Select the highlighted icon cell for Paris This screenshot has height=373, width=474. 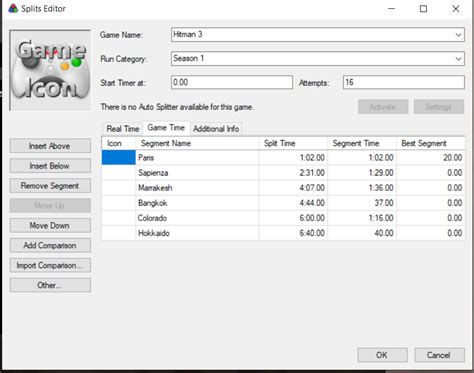coord(119,158)
